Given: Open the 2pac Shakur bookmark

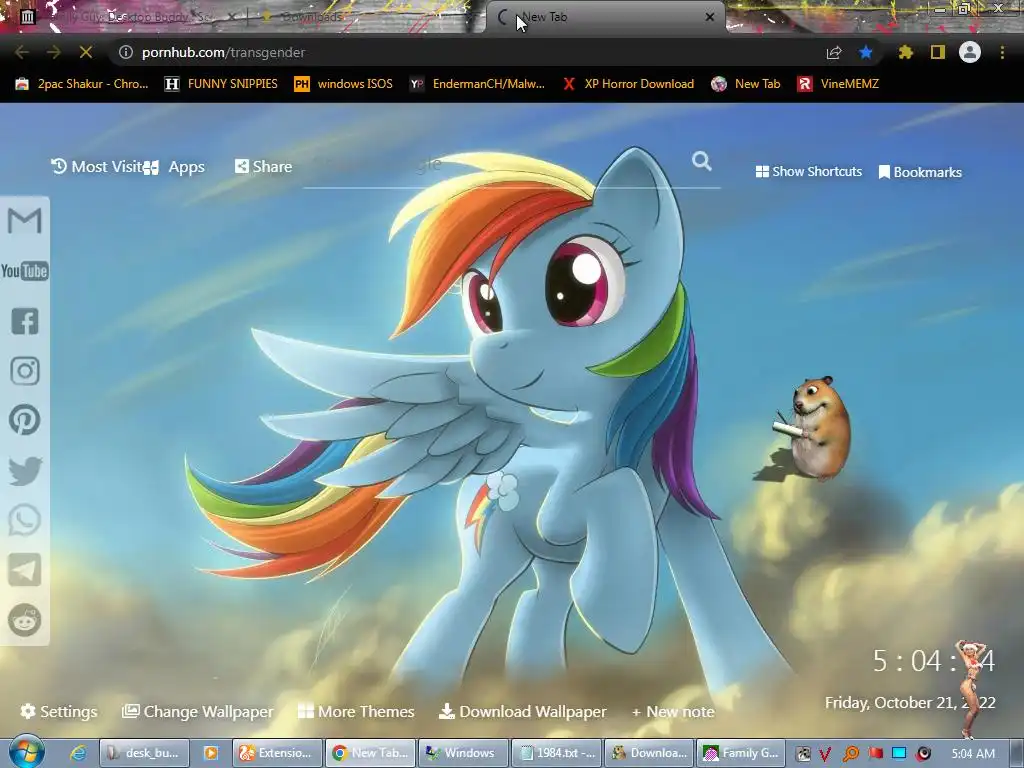Looking at the screenshot, I should 82,84.
